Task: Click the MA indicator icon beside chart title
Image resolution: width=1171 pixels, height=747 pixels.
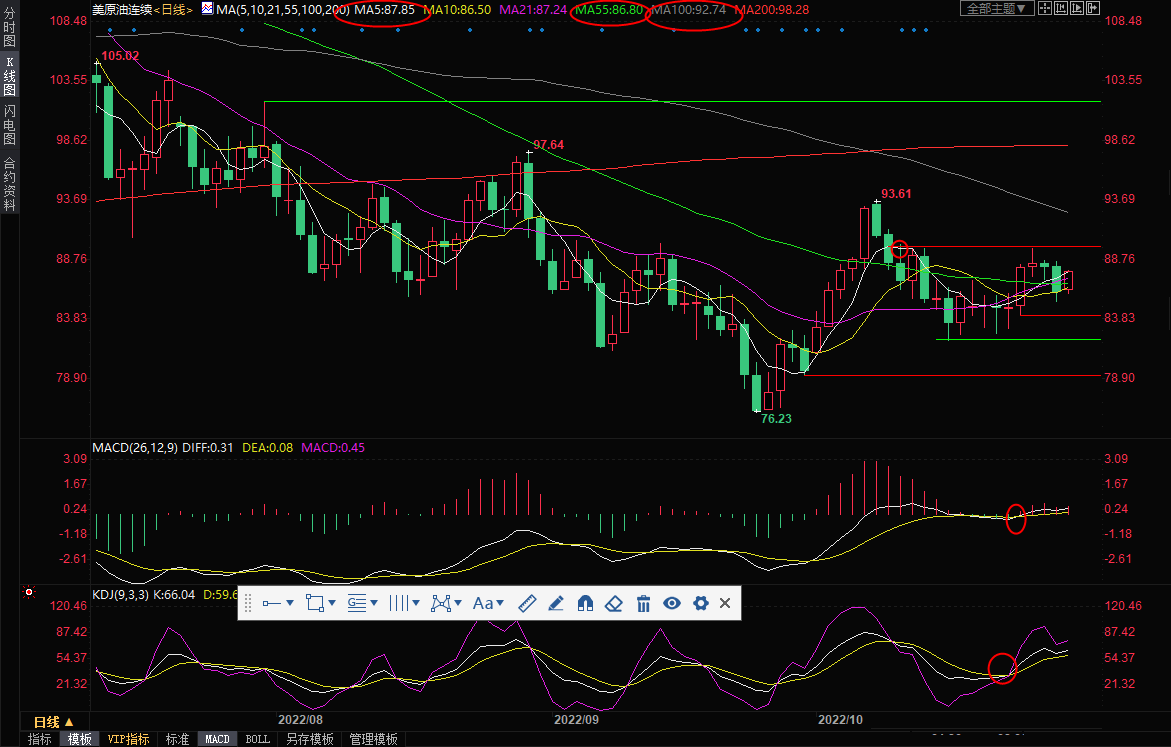Action: pyautogui.click(x=207, y=8)
